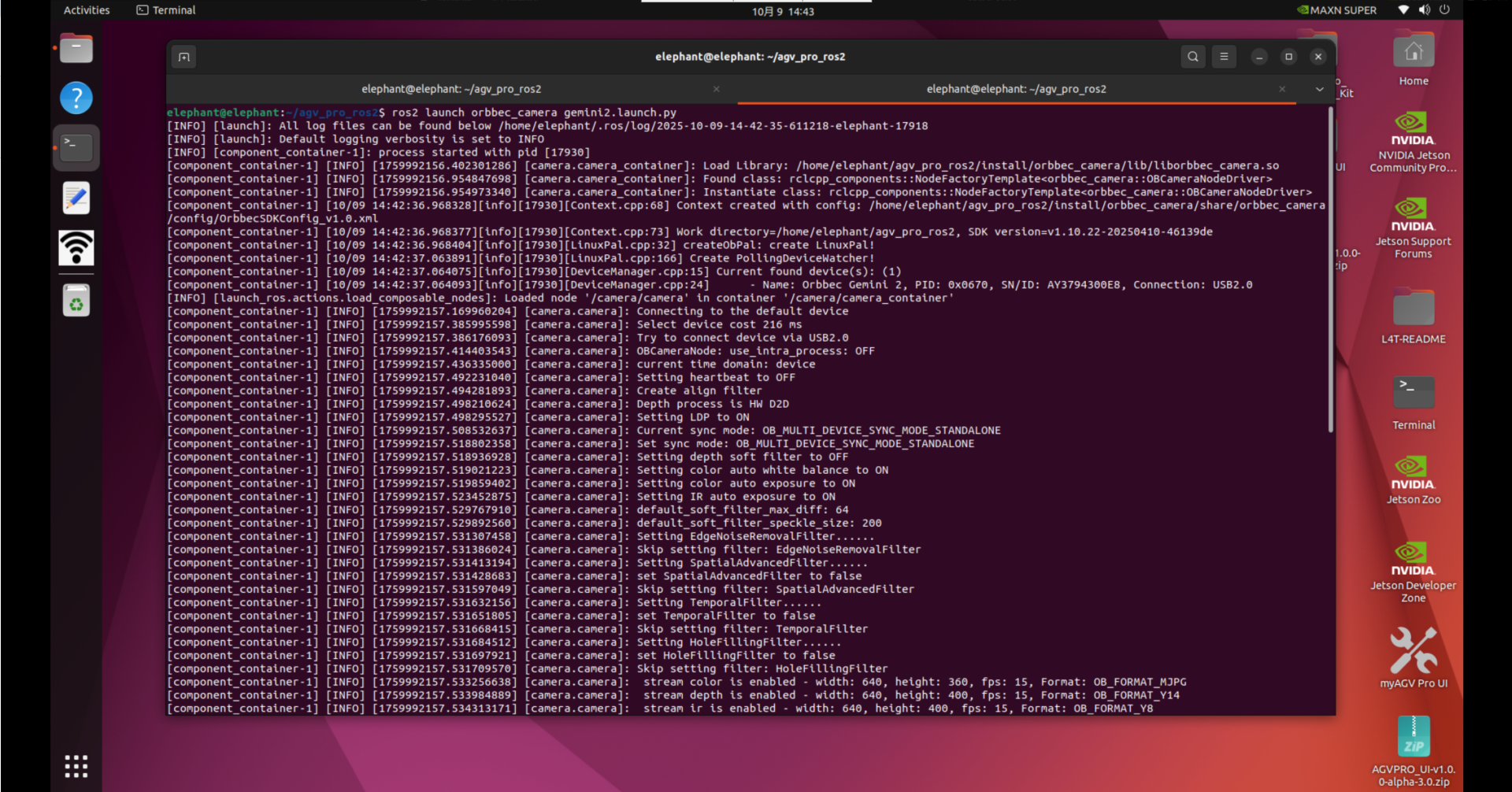Screen dimensions: 1512x792
Task: Open the terminal hamburger menu
Action: [1223, 57]
